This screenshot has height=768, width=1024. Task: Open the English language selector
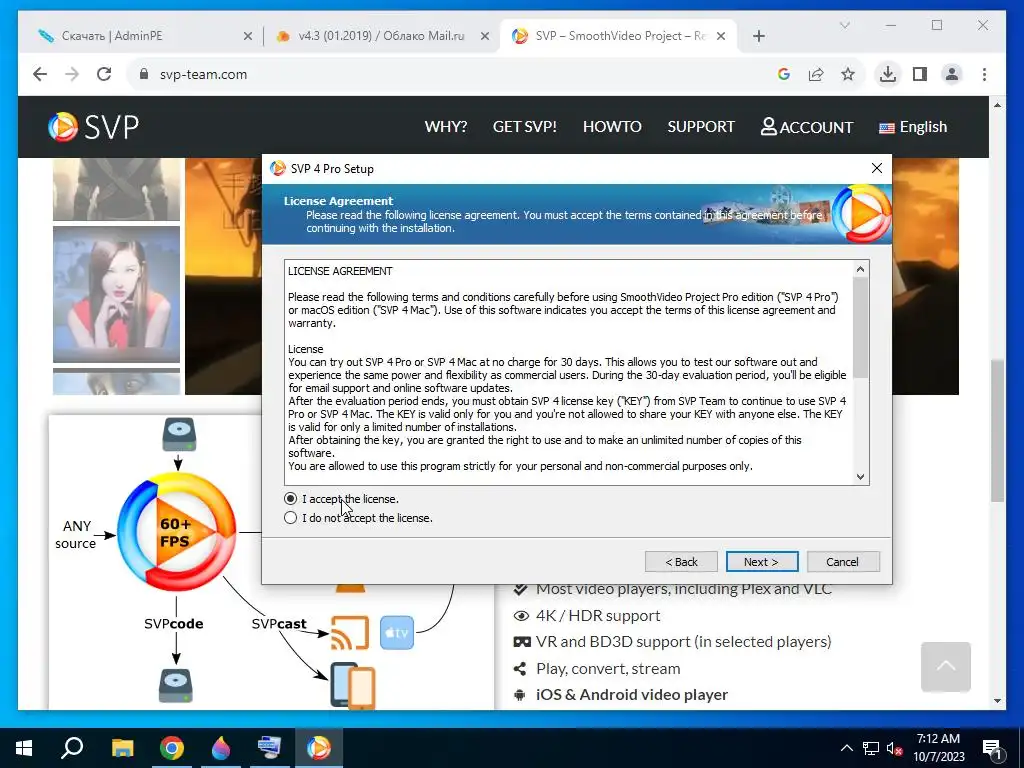(x=913, y=127)
